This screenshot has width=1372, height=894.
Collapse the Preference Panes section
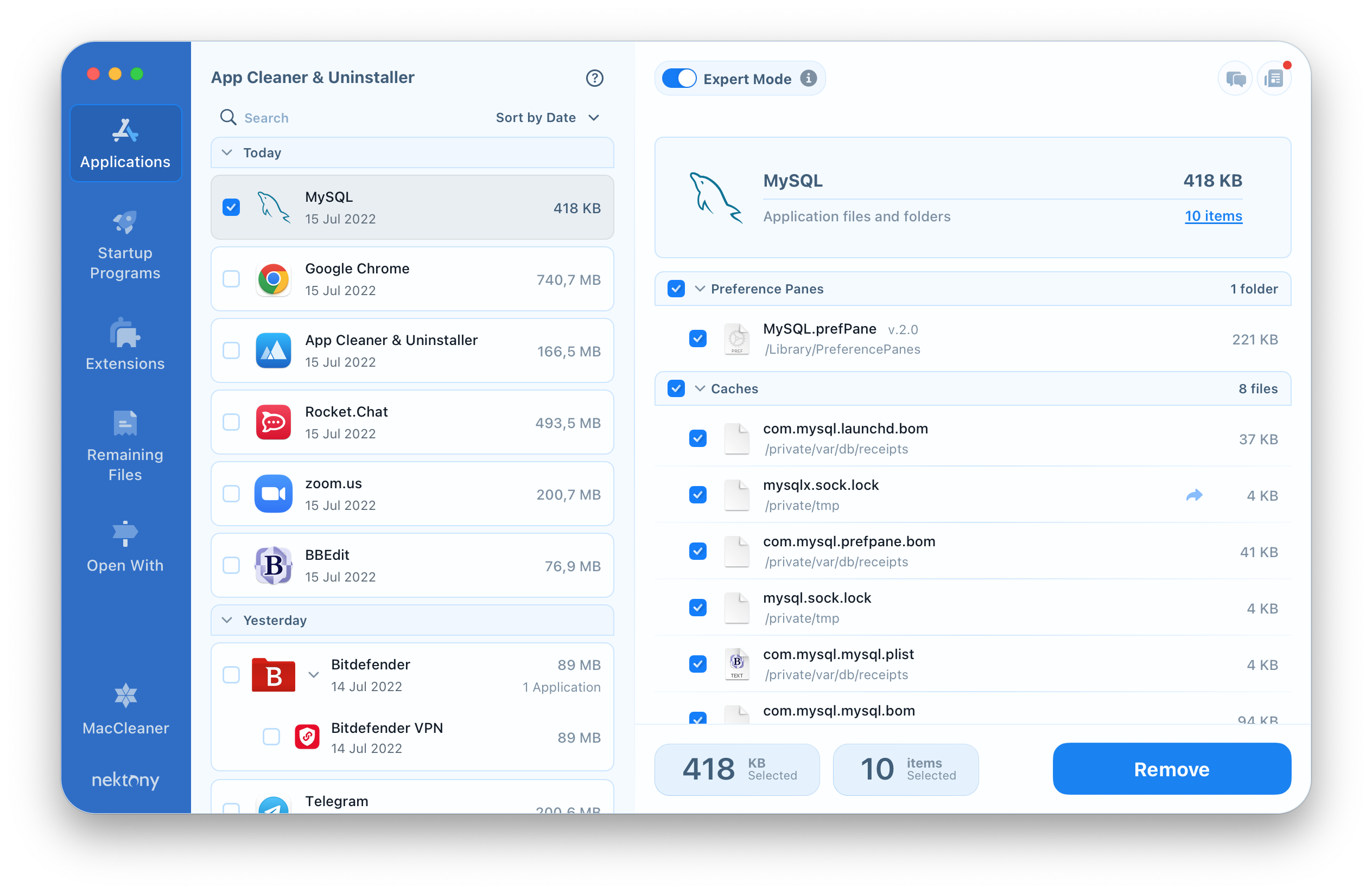click(x=699, y=289)
